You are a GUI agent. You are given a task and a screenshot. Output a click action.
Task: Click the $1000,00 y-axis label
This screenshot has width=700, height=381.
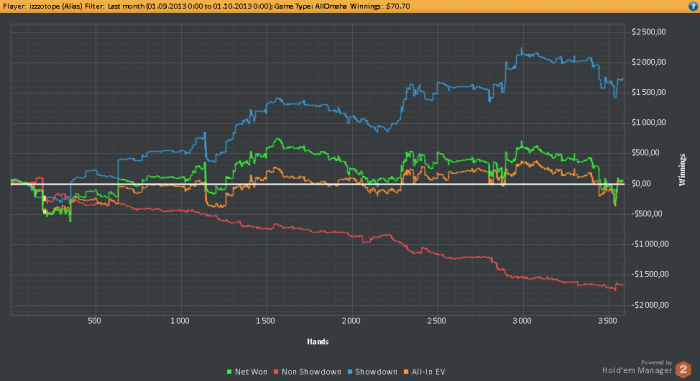click(649, 122)
